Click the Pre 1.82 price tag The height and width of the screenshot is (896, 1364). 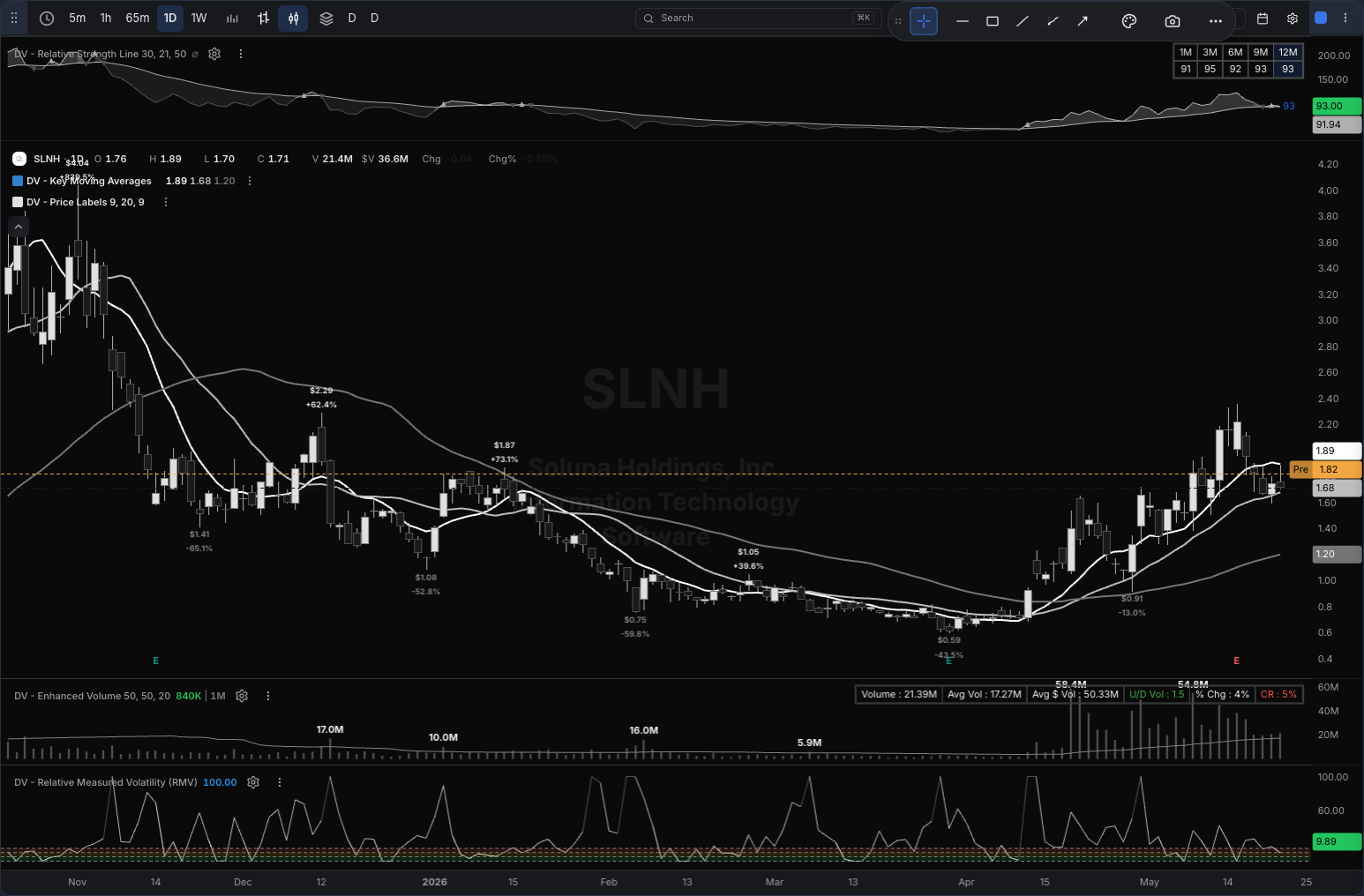pyautogui.click(x=1324, y=469)
